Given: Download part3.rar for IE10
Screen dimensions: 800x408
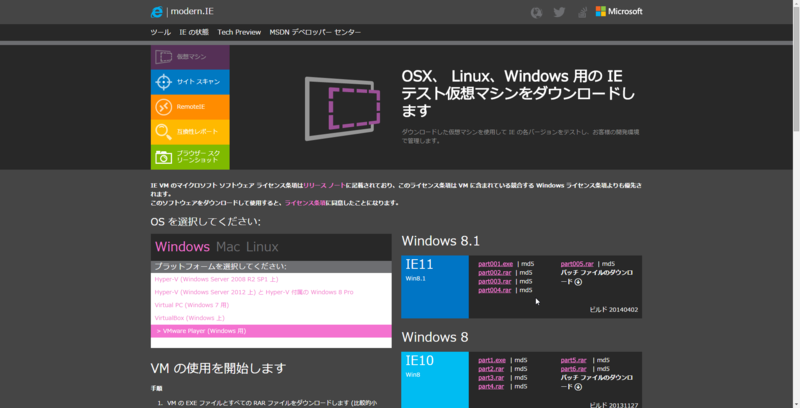Looking at the screenshot, I should click(x=491, y=377).
